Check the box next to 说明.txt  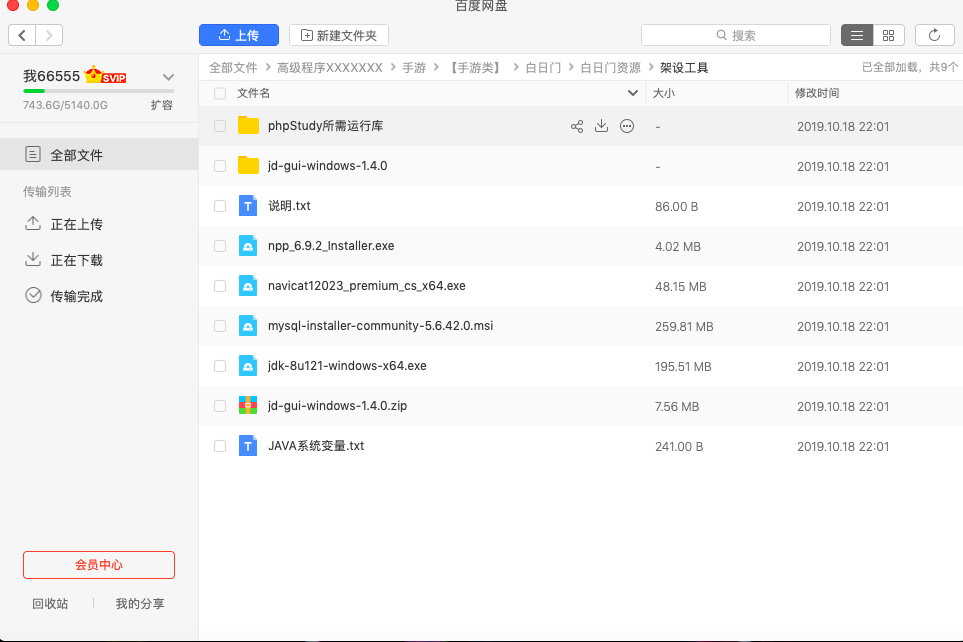220,206
